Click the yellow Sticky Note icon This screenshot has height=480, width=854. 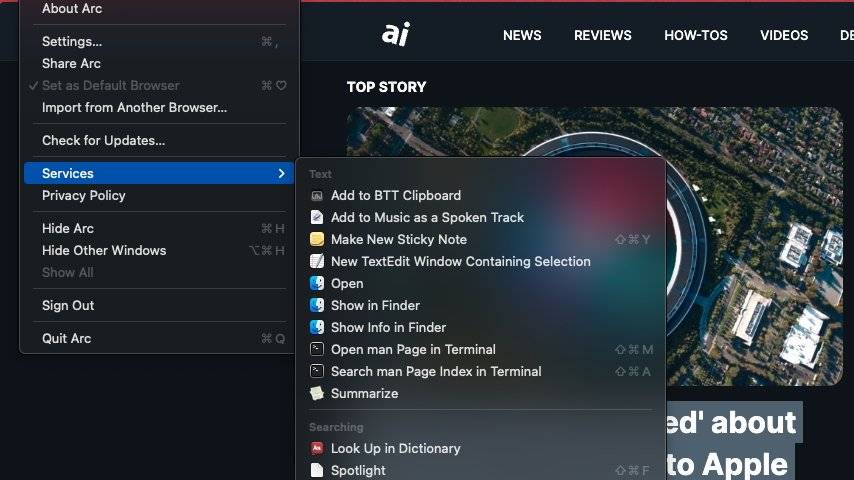pyautogui.click(x=317, y=240)
